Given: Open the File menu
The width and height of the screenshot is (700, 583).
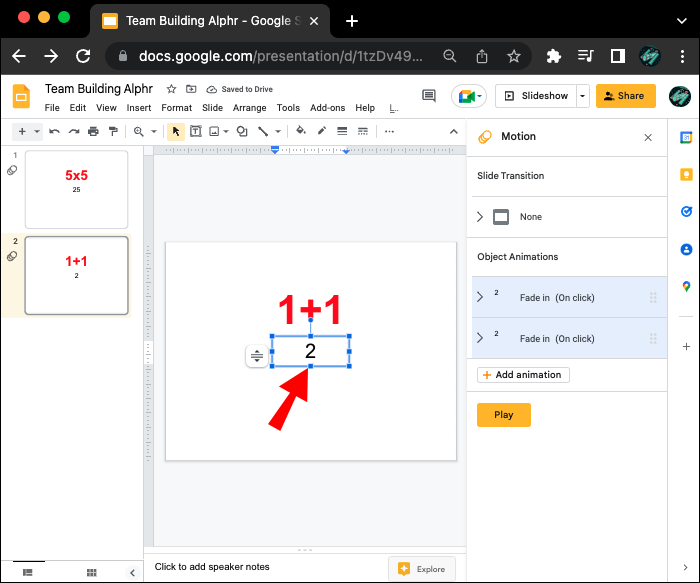Looking at the screenshot, I should coord(52,108).
